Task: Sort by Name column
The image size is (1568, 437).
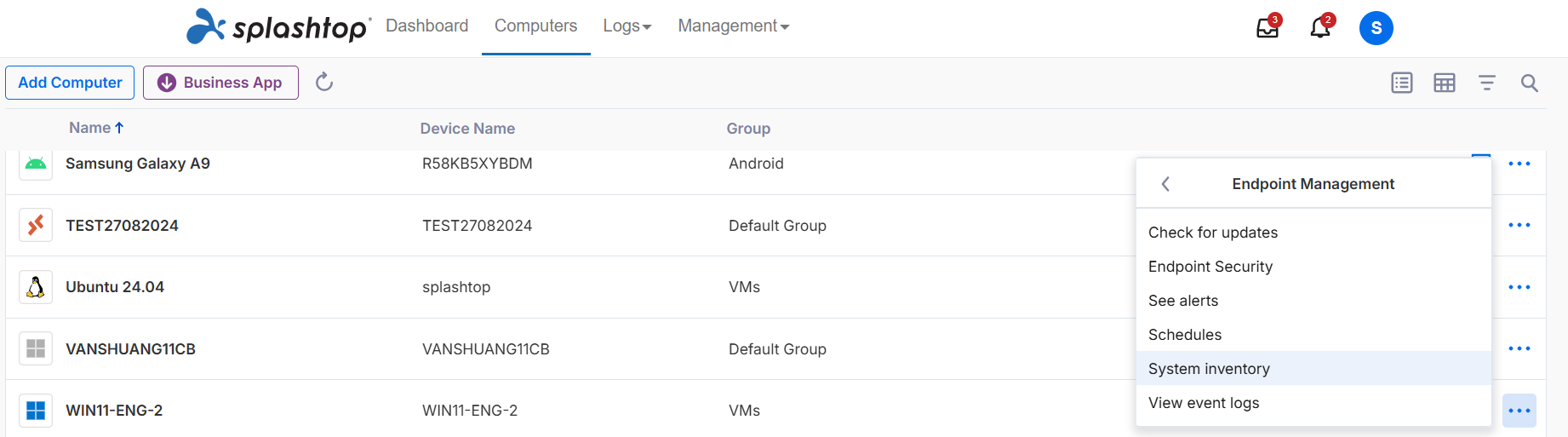Action: pos(96,128)
